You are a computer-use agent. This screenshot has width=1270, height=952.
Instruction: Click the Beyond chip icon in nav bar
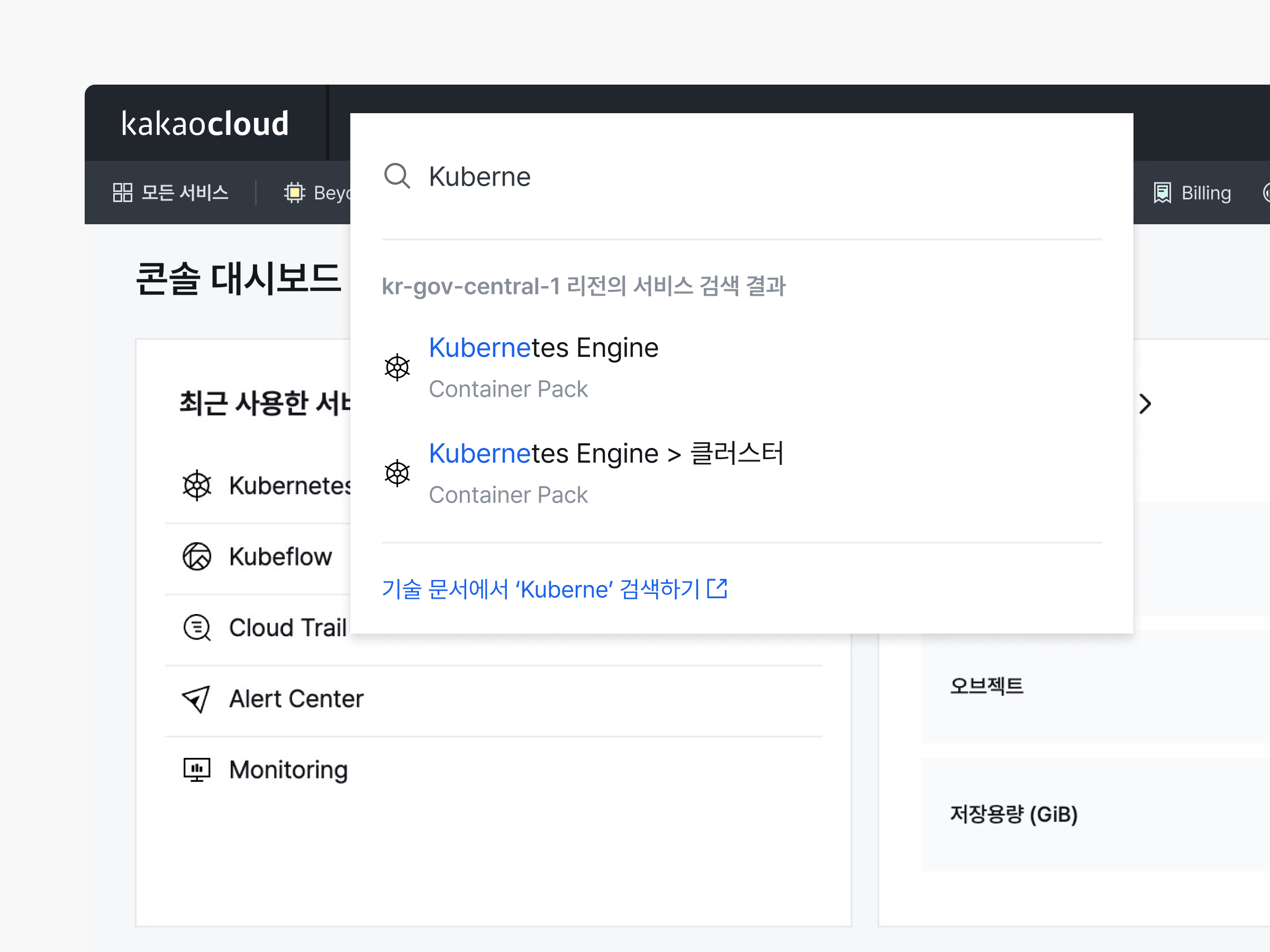295,193
